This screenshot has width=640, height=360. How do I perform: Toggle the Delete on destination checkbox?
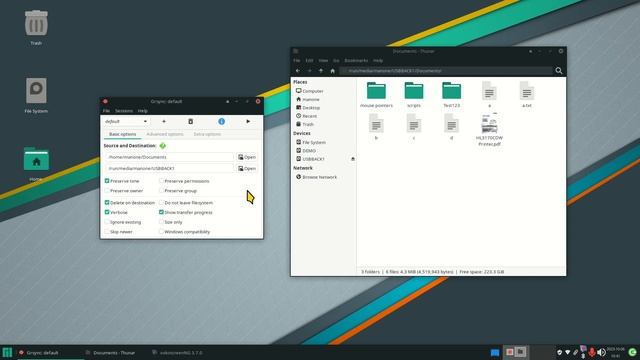pos(107,202)
